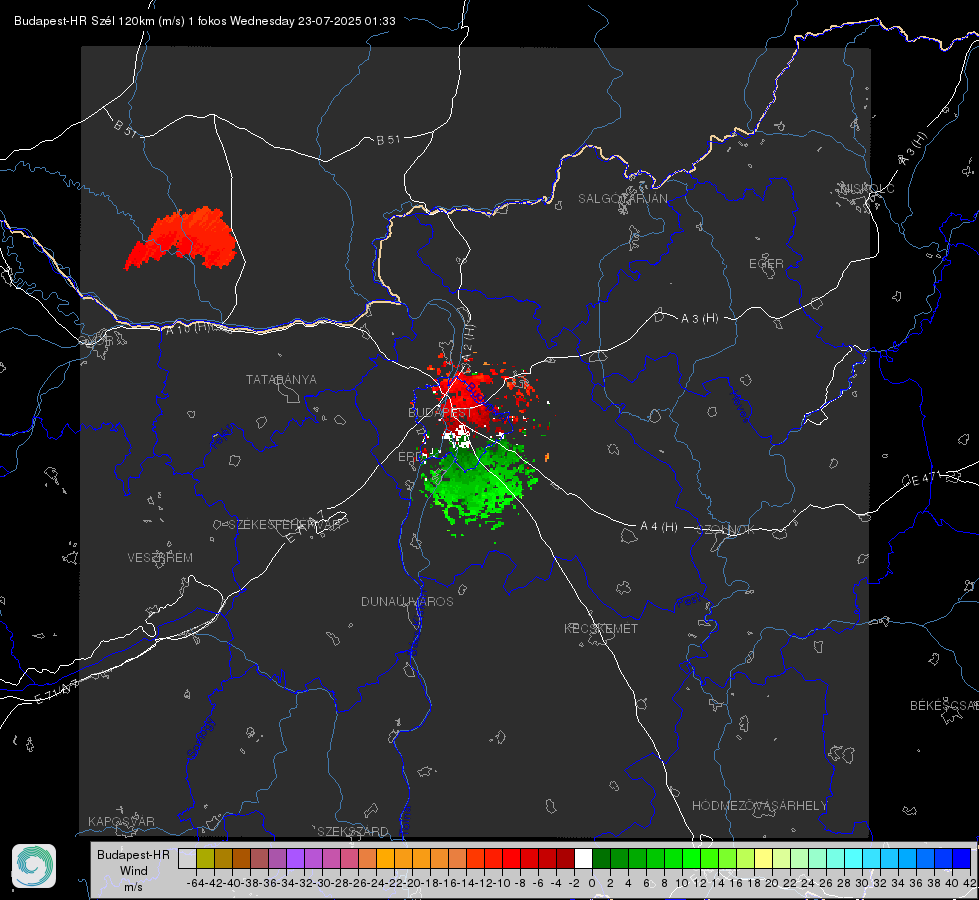Click the orange-red echo patch in the northwest
Viewport: 979px width, 900px height.
[181, 239]
